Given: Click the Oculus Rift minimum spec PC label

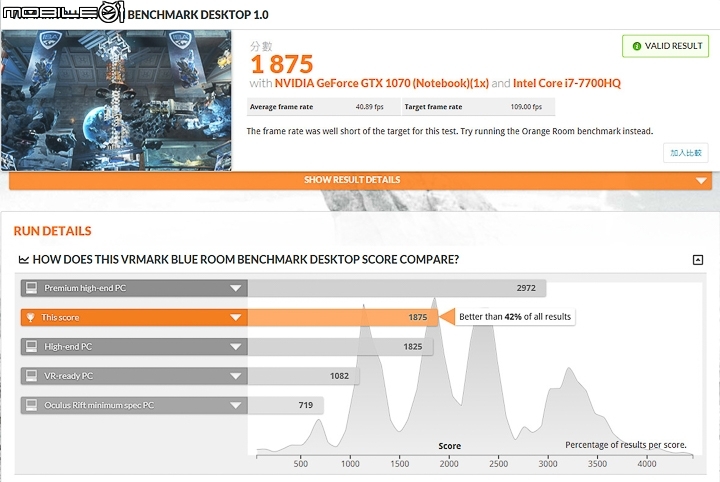Looking at the screenshot, I should 99,405.
